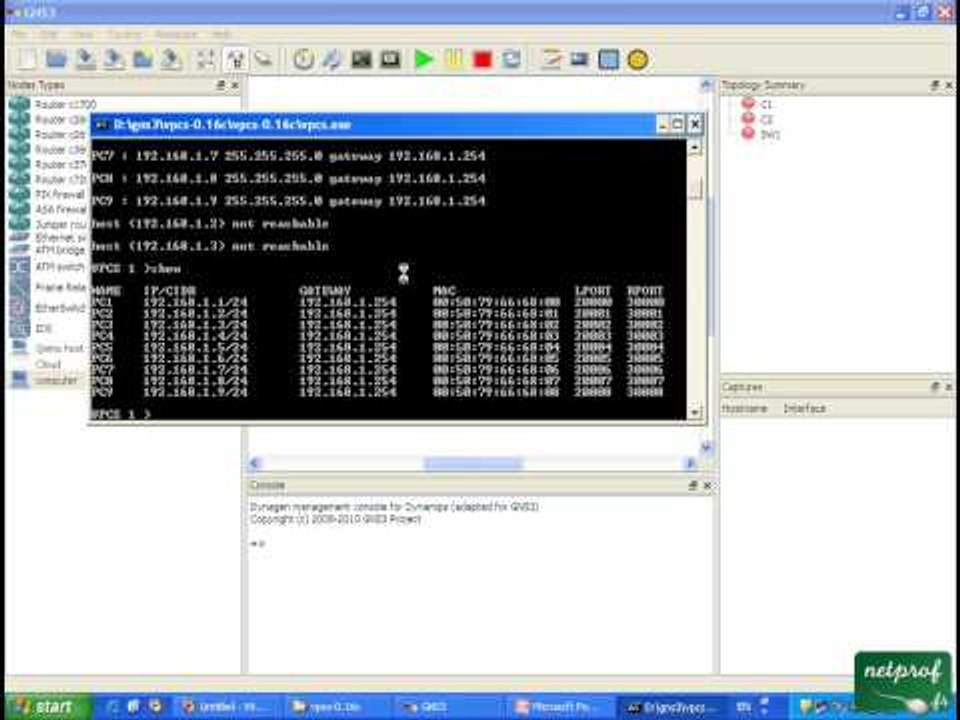960x720 pixels.
Task: Click the workspace scroll-right arrow
Action: (691, 463)
